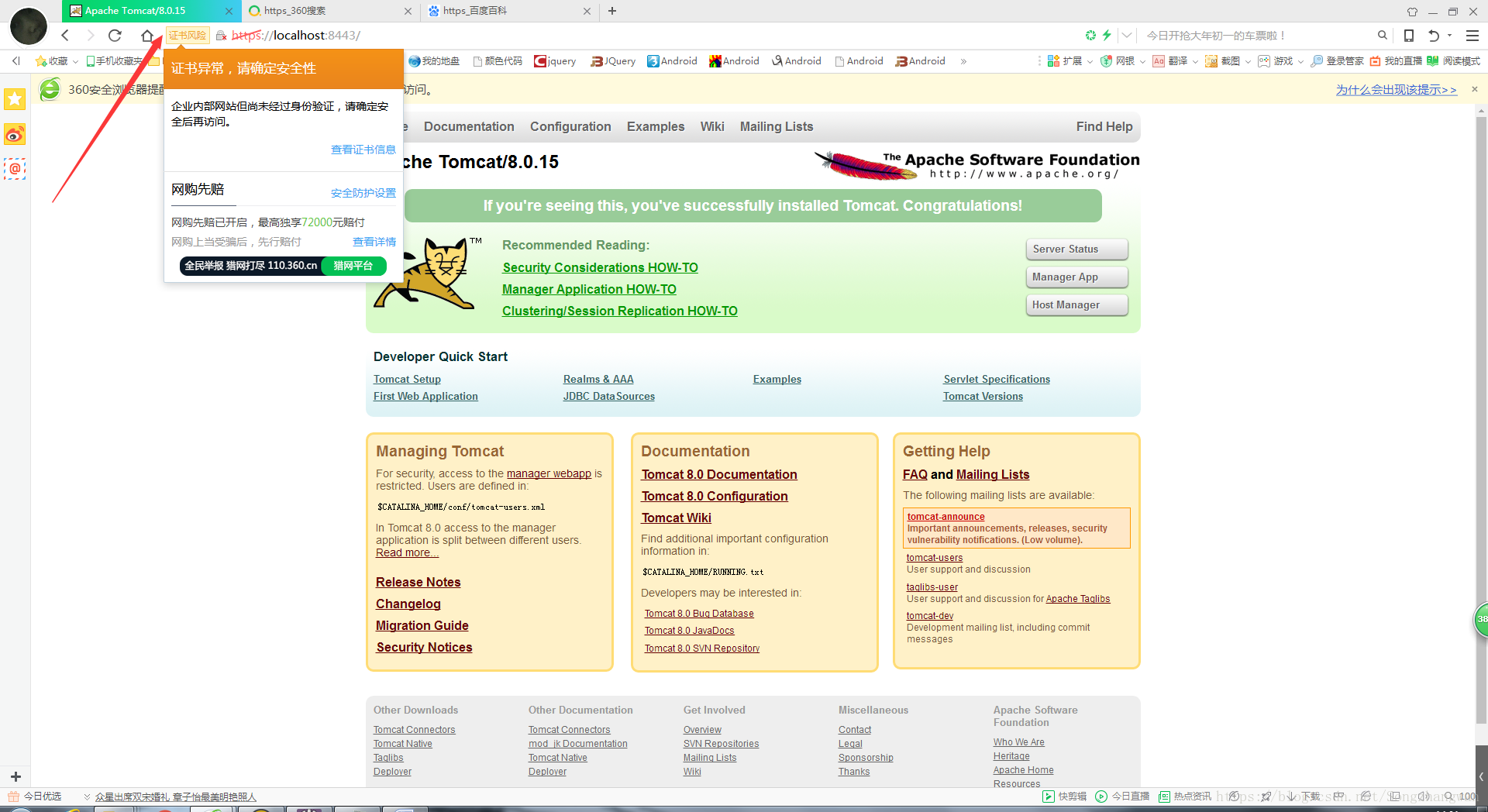Viewport: 1488px width, 812px height.
Task: Click the yellow star favorites sidebar icon
Action: click(15, 99)
